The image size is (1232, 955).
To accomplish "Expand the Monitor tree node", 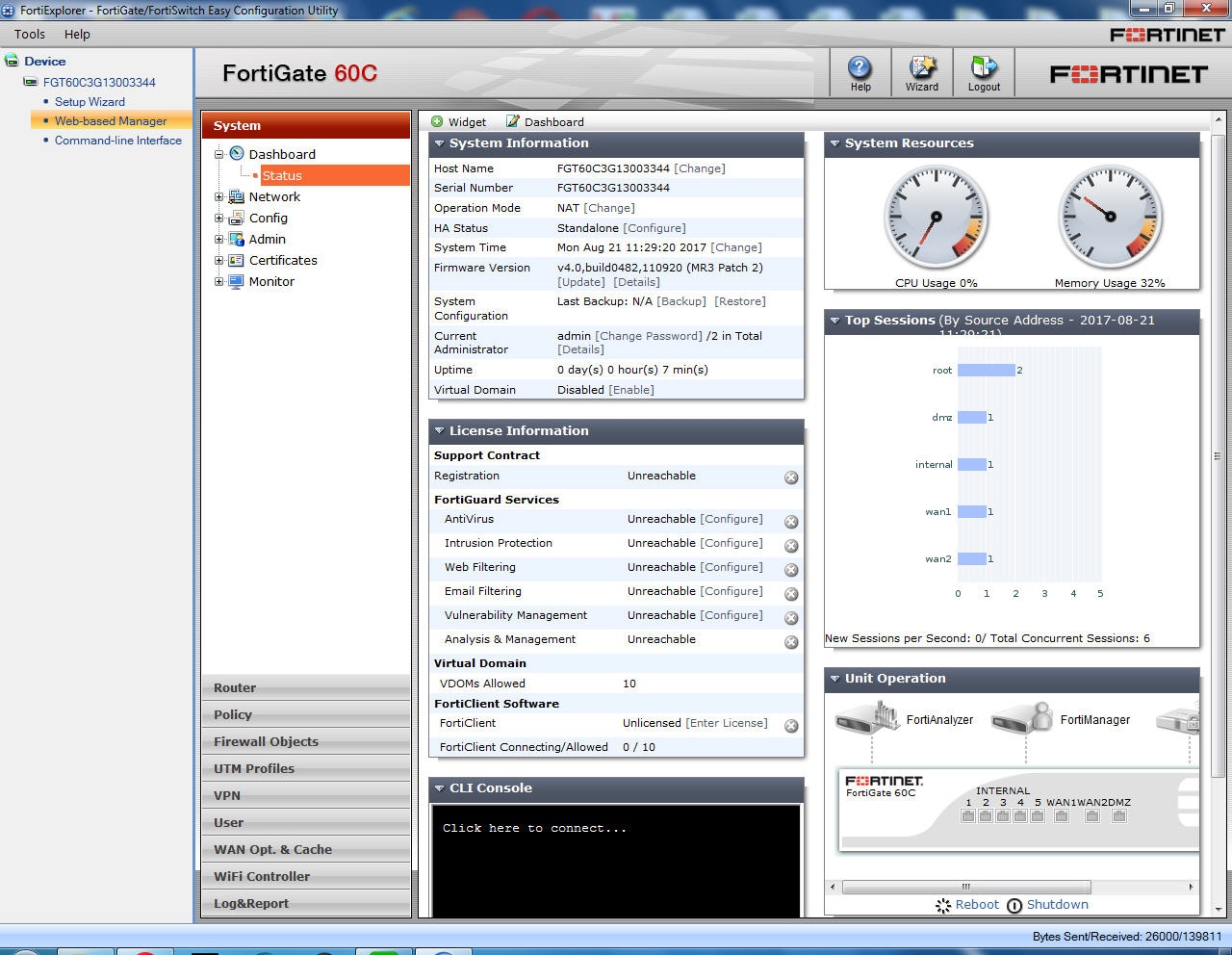I will point(219,281).
